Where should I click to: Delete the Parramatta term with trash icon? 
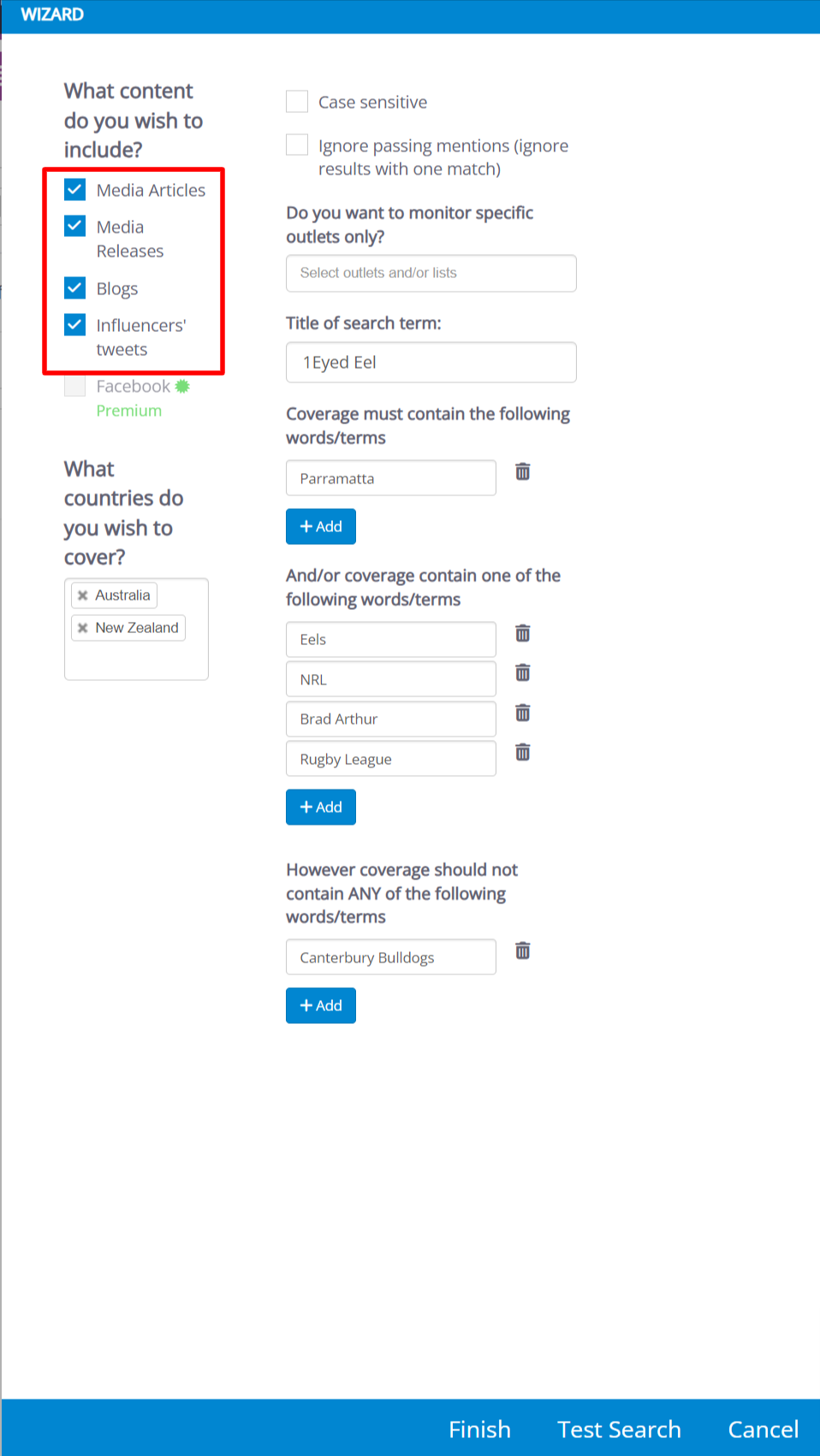pos(522,471)
